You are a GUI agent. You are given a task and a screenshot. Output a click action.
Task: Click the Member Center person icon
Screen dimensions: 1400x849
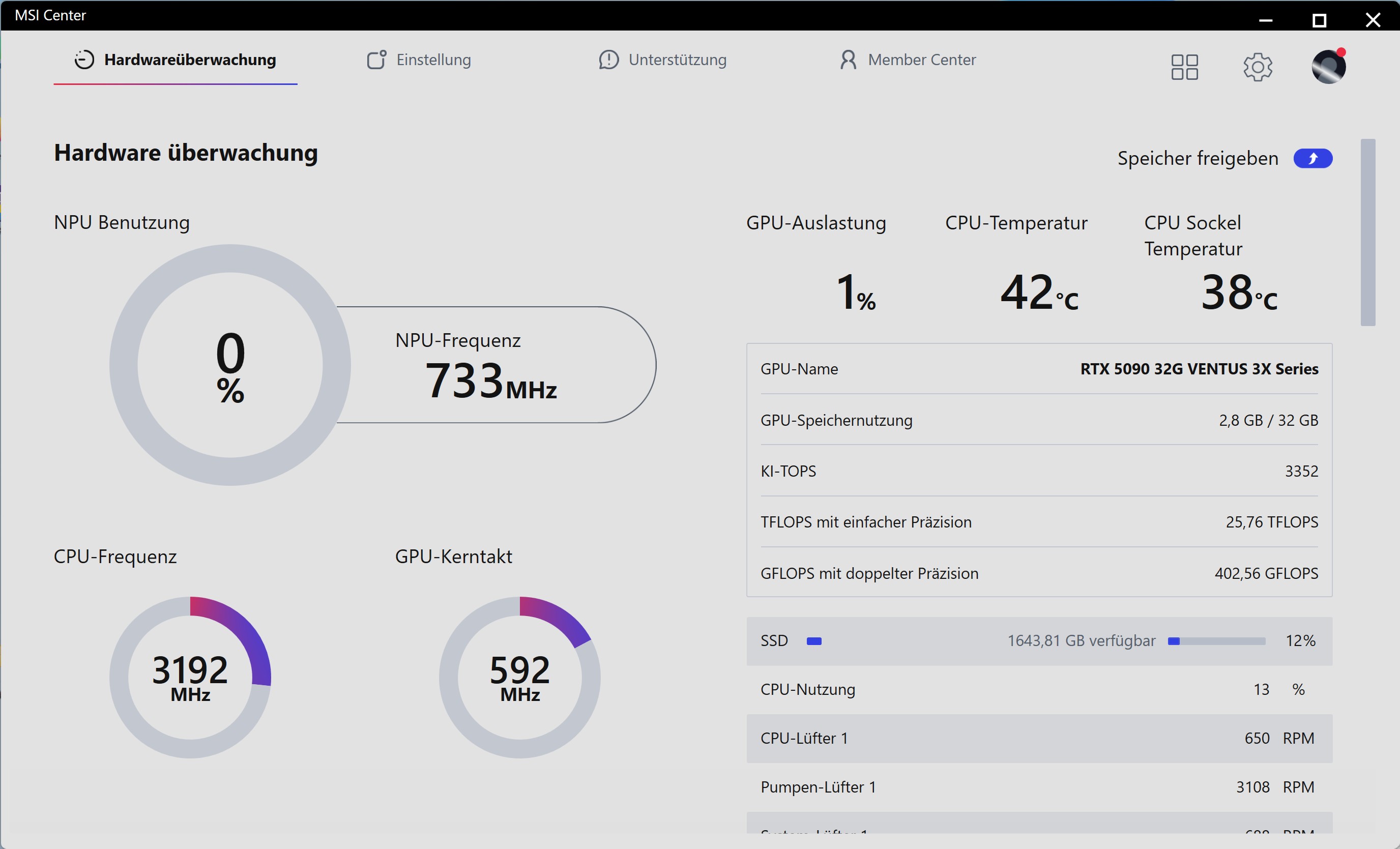point(848,60)
